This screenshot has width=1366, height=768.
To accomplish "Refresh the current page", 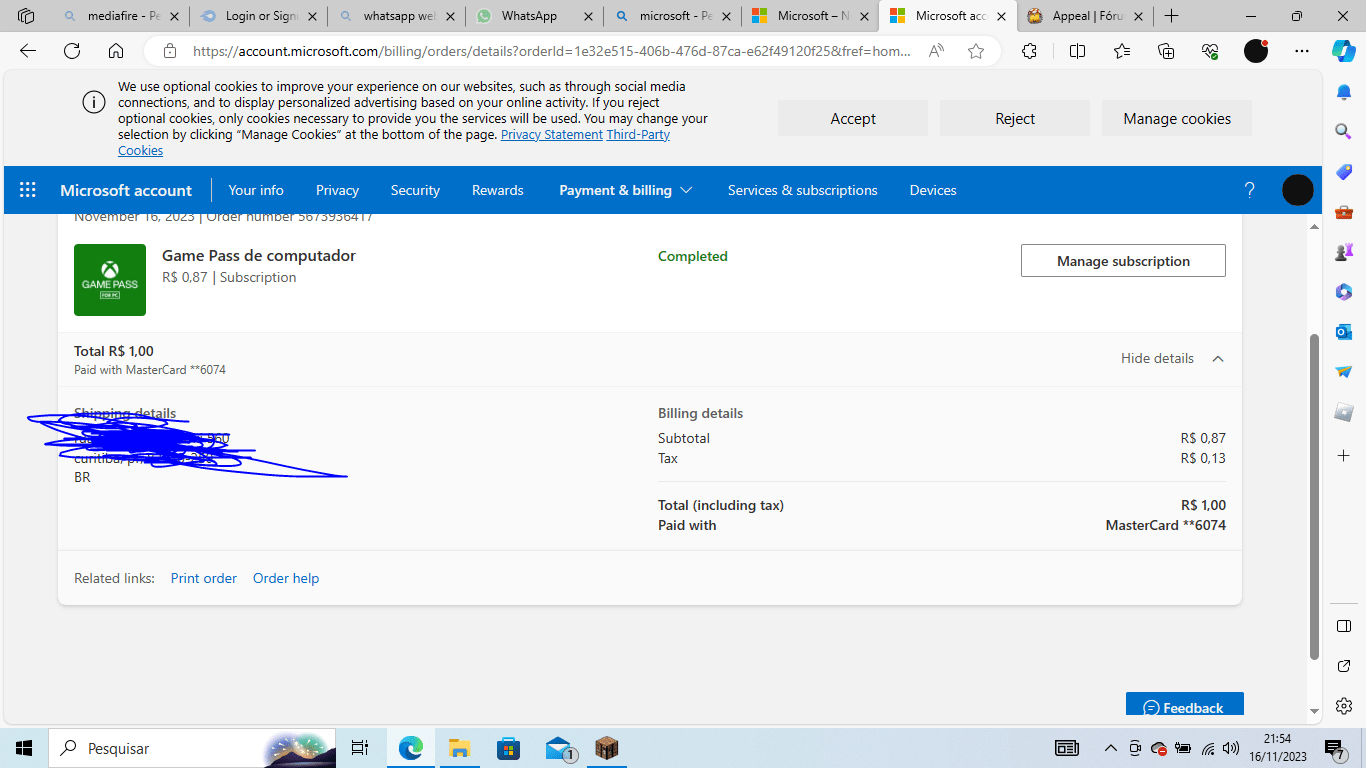I will click(x=72, y=51).
